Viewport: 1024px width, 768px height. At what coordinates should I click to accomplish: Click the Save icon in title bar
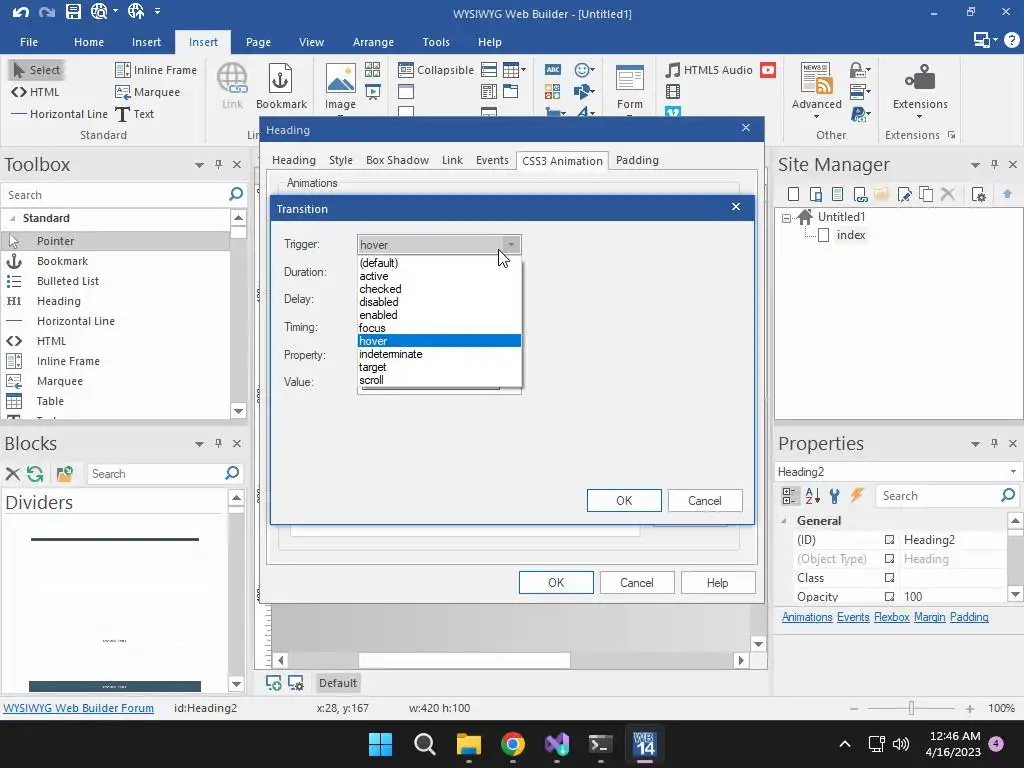pyautogui.click(x=73, y=11)
